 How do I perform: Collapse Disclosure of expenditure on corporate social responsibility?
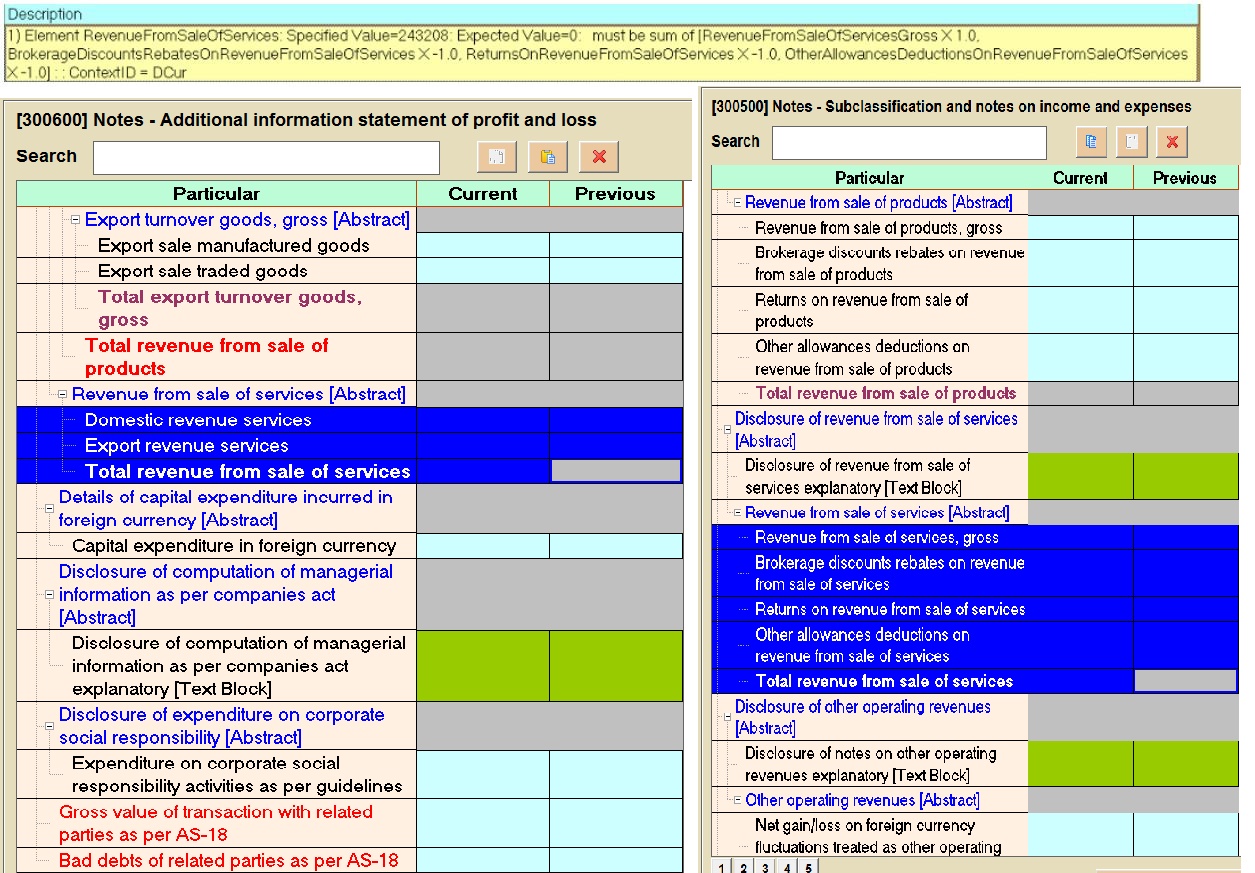click(47, 727)
